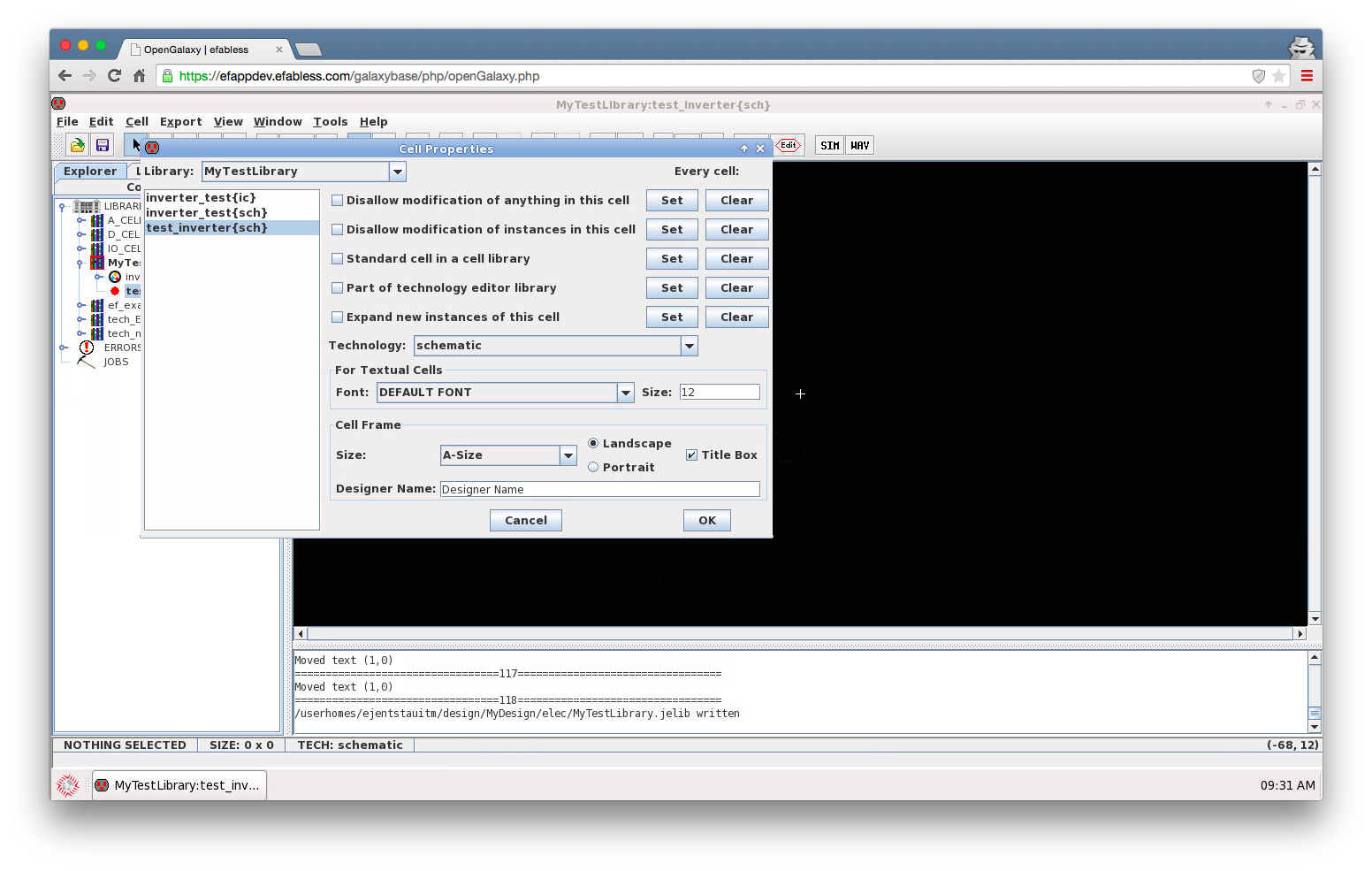Image resolution: width=1372 pixels, height=871 pixels.
Task: Click the browser home icon
Action: coord(139,76)
